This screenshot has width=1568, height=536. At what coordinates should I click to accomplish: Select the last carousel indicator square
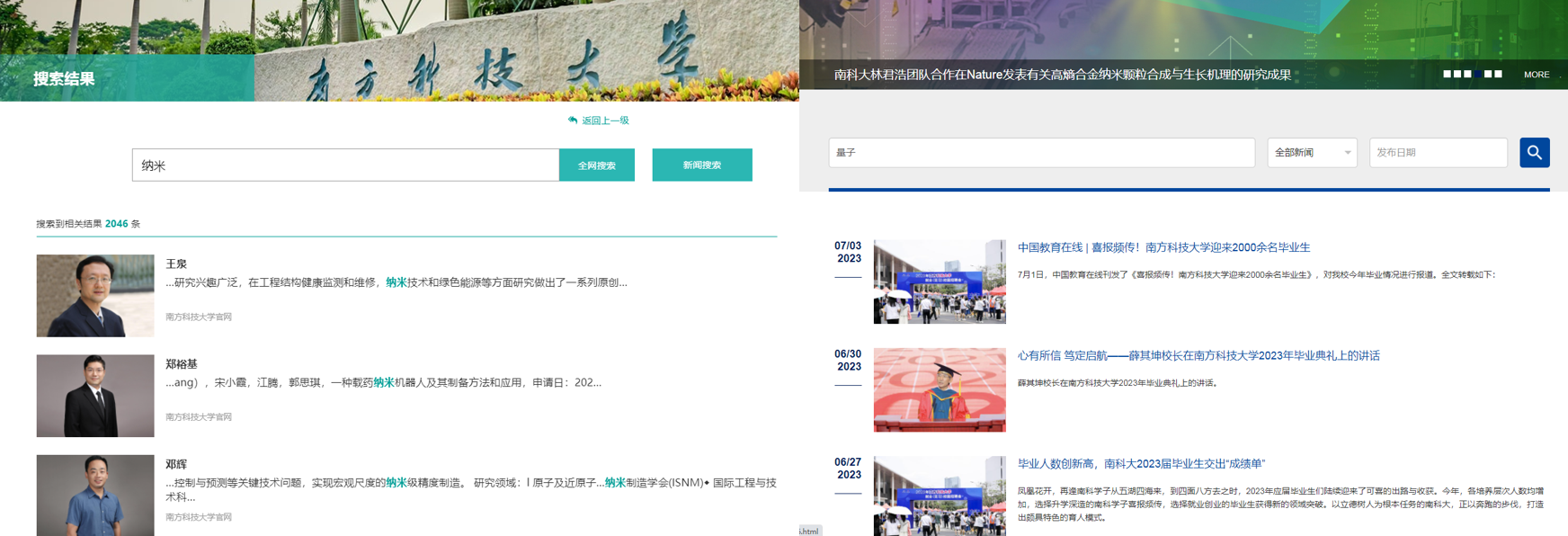(x=1498, y=75)
